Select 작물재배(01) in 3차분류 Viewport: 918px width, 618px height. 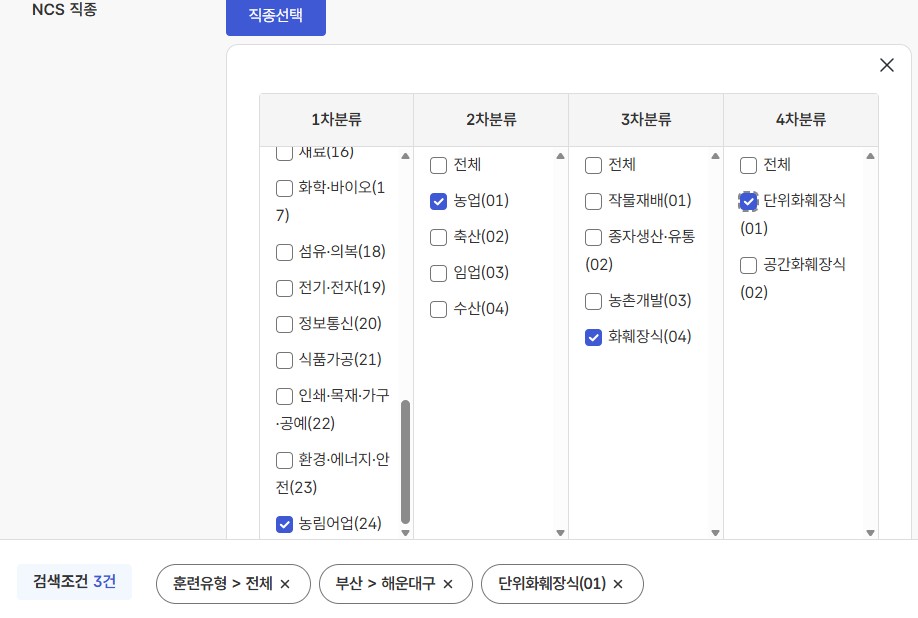594,201
